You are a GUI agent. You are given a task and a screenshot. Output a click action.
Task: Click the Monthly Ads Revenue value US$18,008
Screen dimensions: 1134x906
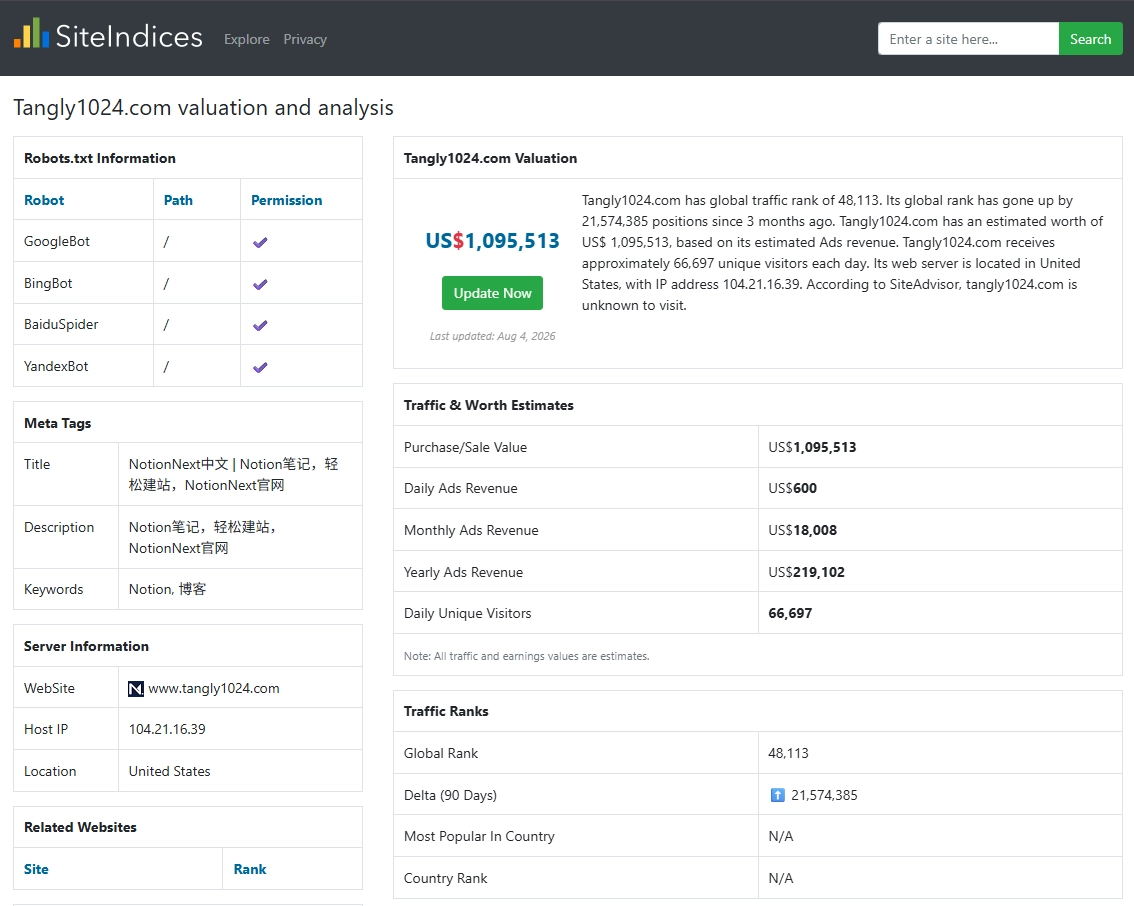pyautogui.click(x=803, y=531)
